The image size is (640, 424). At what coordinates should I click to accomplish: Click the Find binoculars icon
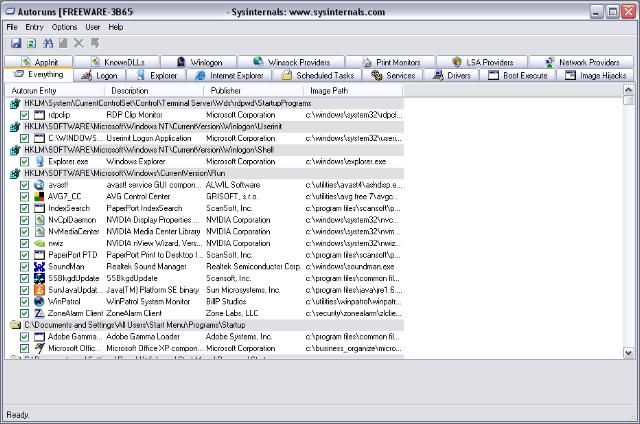(48, 44)
